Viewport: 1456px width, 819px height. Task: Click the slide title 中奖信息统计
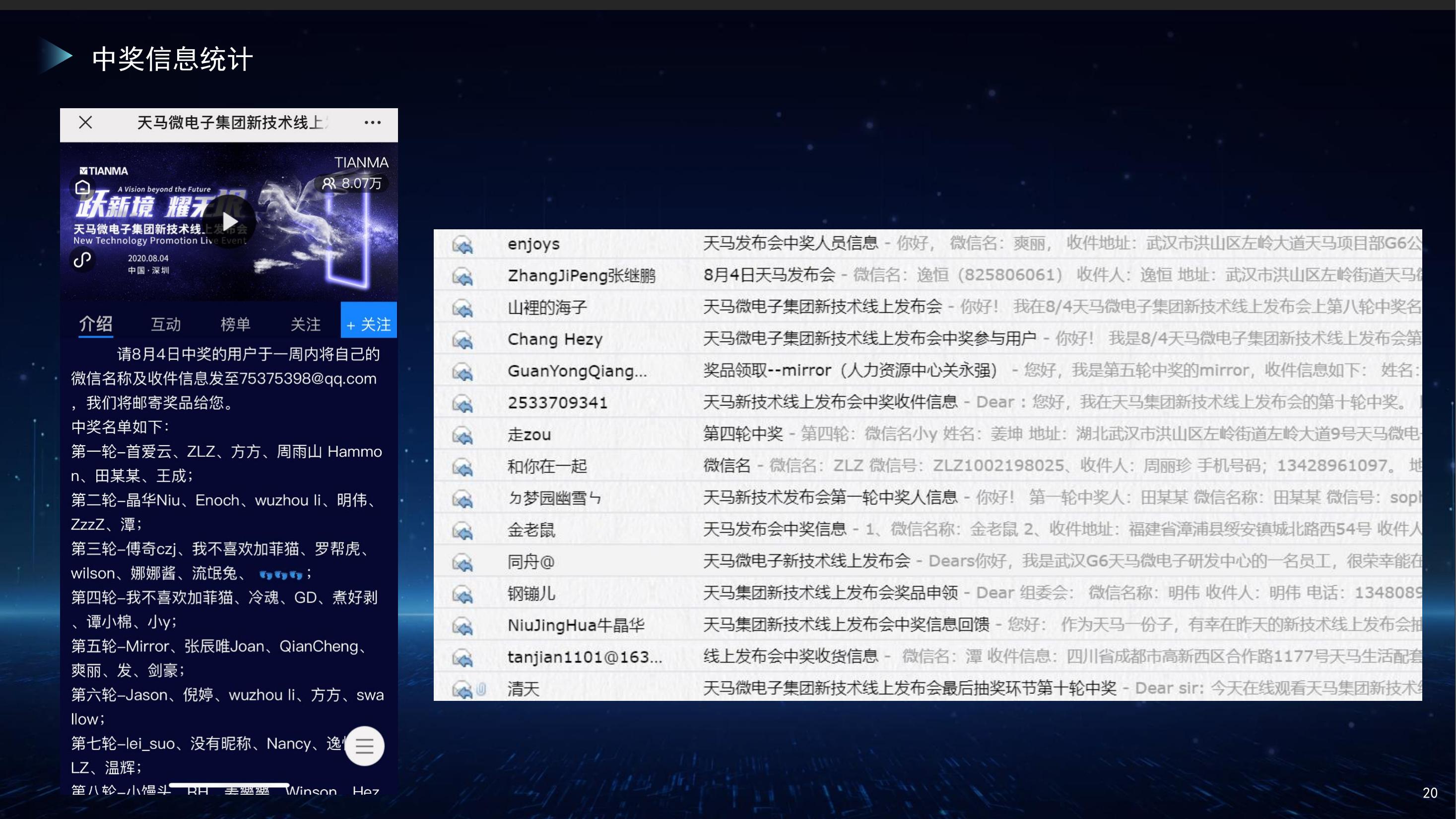(172, 59)
